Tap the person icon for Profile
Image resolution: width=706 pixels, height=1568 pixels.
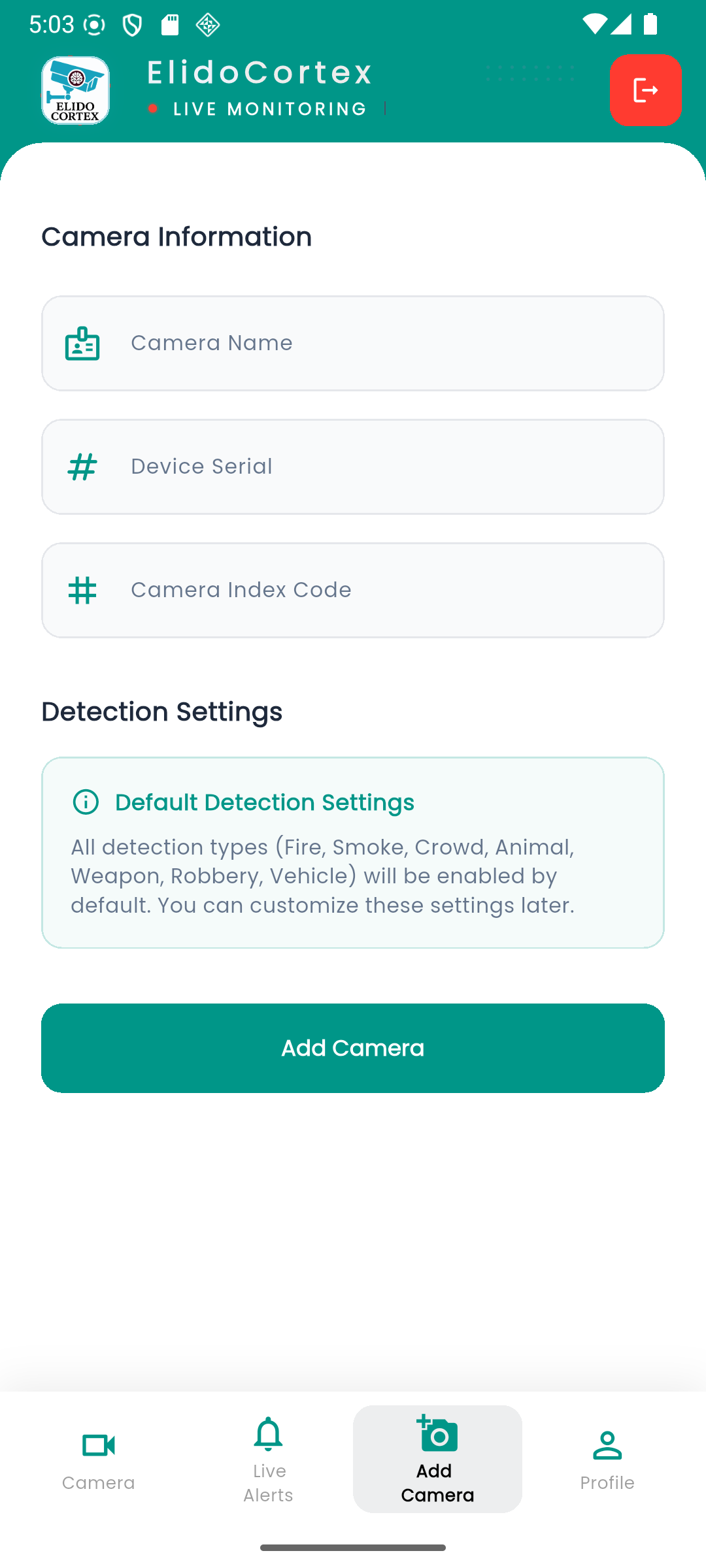tap(607, 1445)
